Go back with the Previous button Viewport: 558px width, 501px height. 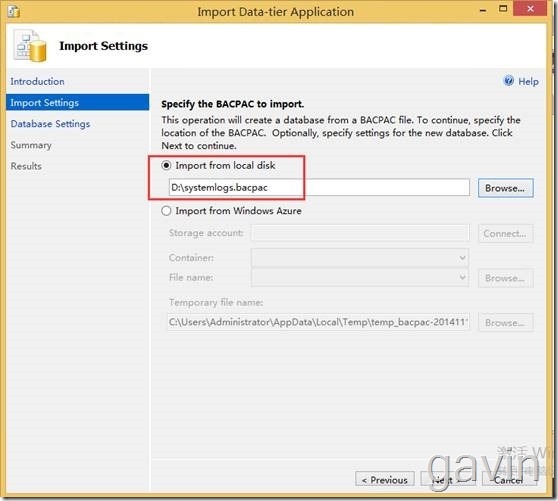[x=385, y=480]
